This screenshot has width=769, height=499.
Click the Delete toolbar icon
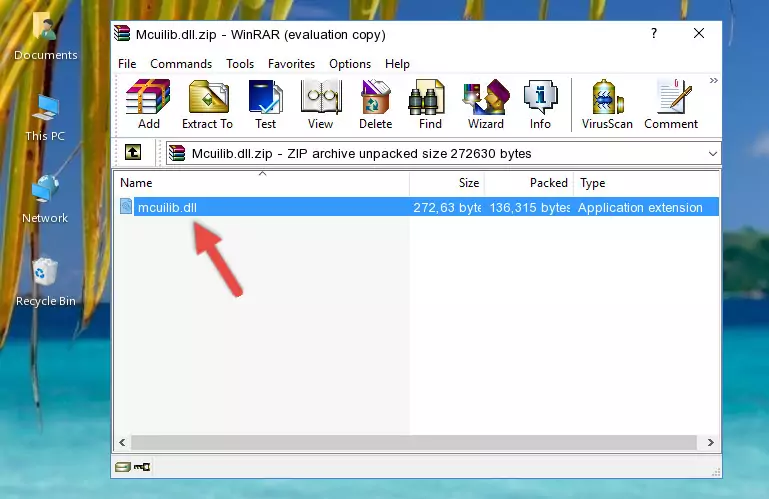coord(376,104)
